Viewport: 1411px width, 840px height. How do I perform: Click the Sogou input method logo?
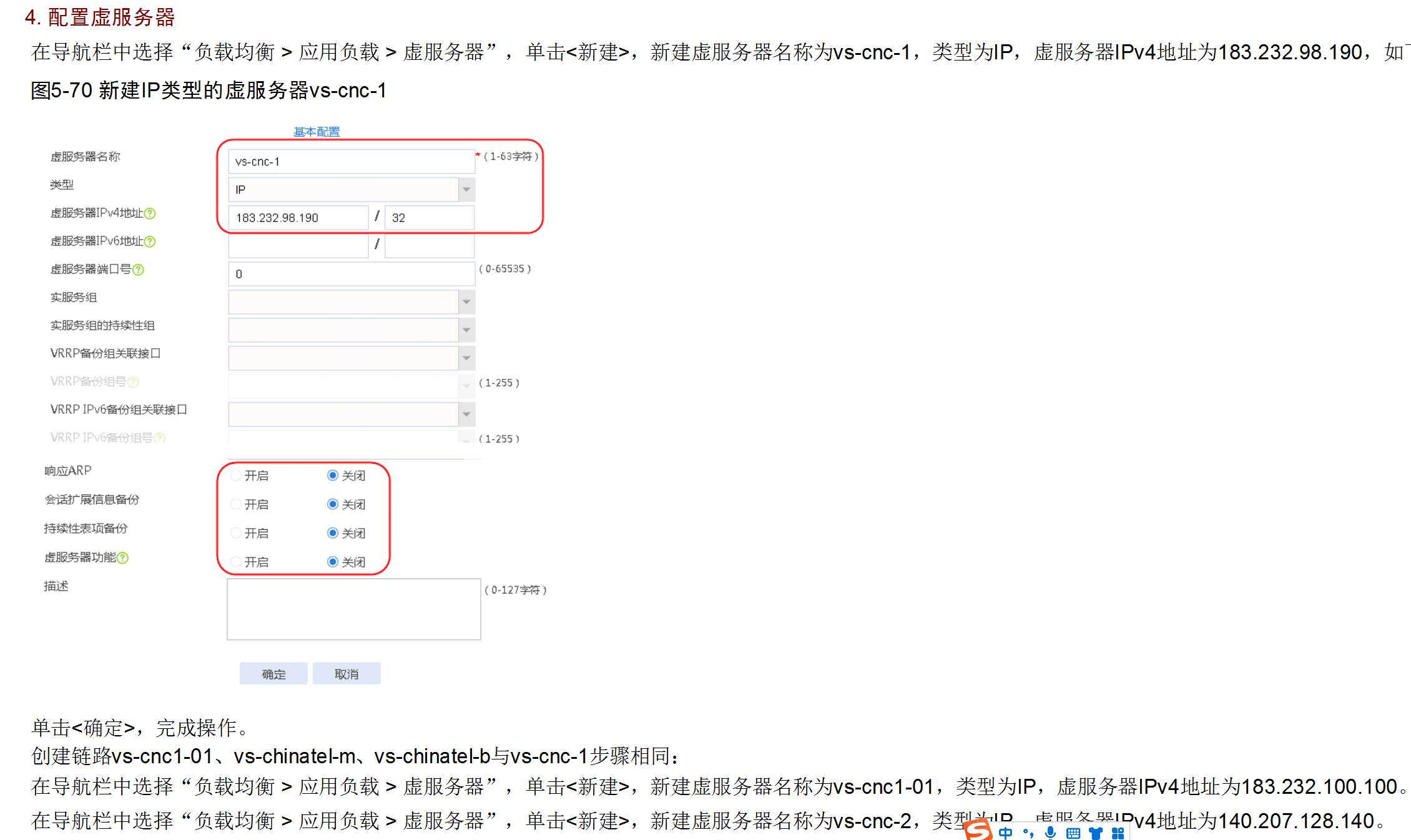coord(978,830)
